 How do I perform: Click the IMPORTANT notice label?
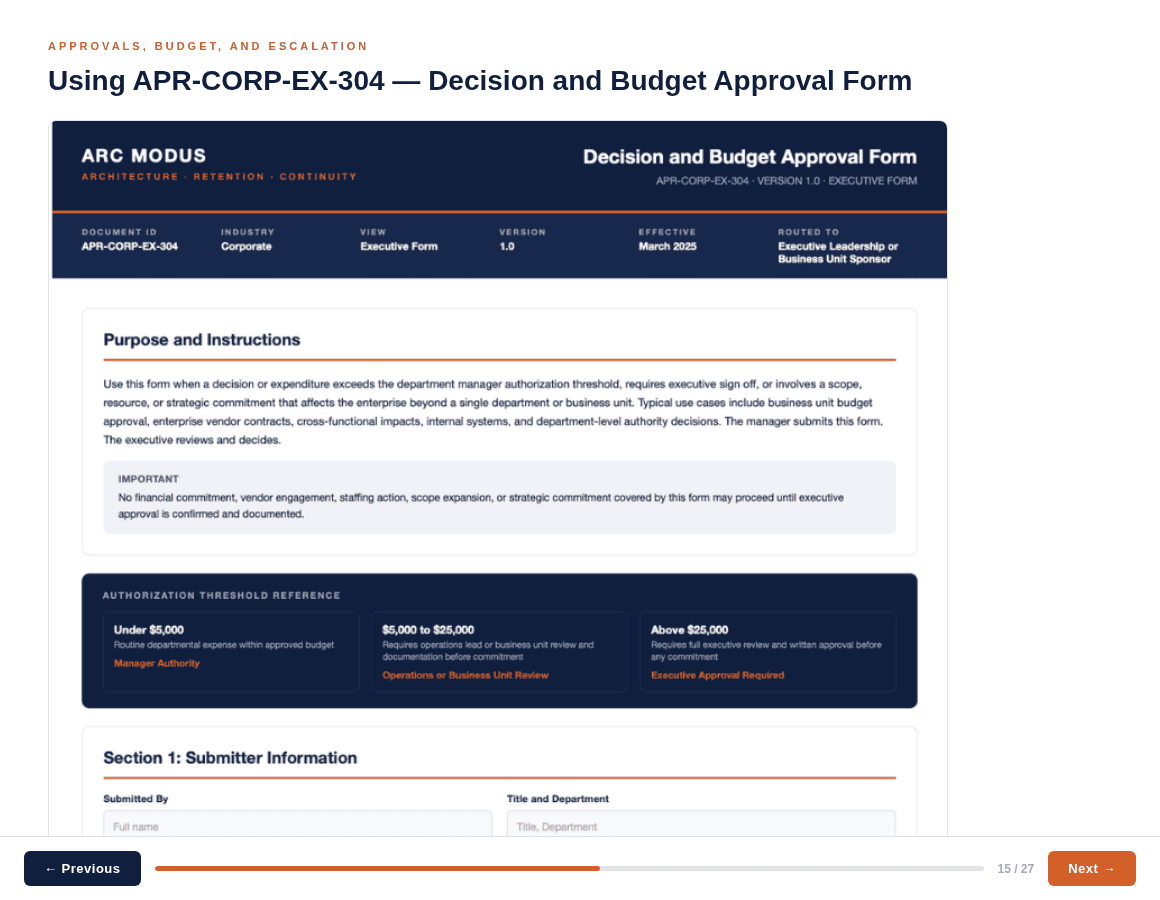(149, 479)
